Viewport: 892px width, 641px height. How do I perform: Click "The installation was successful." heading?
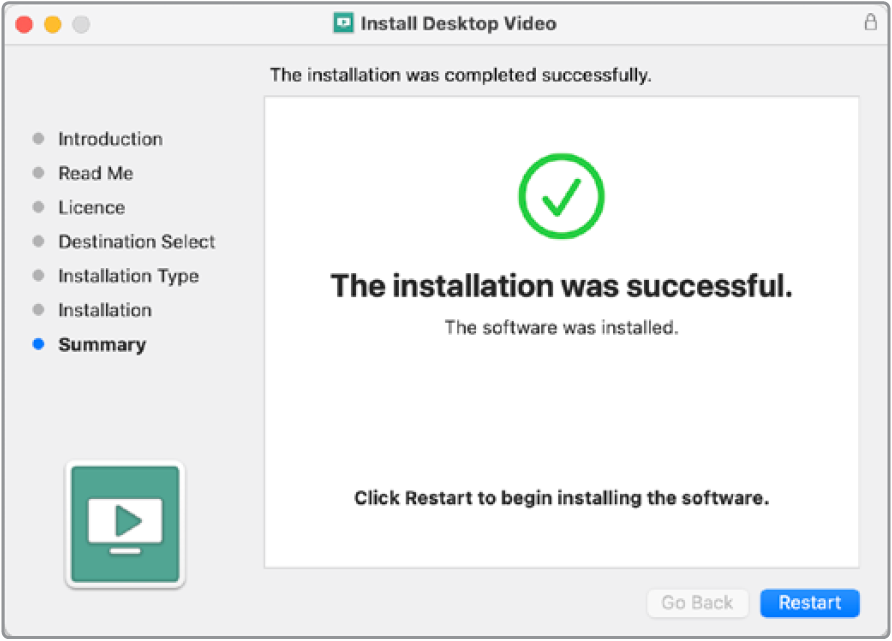click(x=561, y=286)
